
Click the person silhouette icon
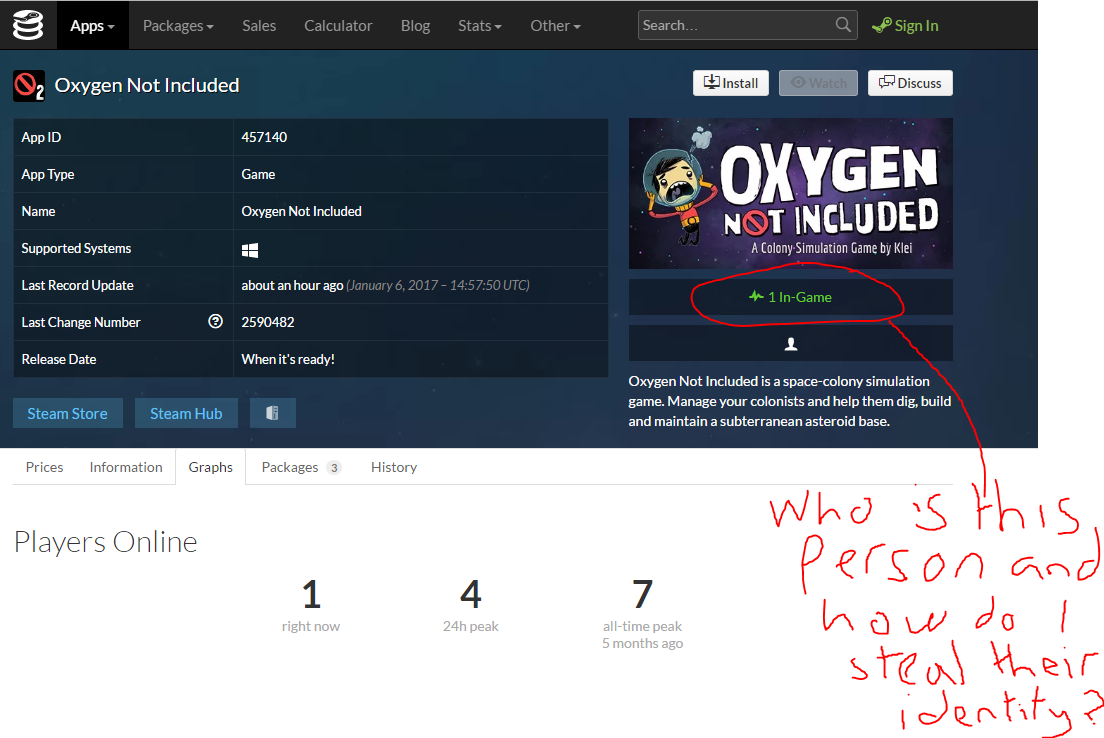point(790,343)
